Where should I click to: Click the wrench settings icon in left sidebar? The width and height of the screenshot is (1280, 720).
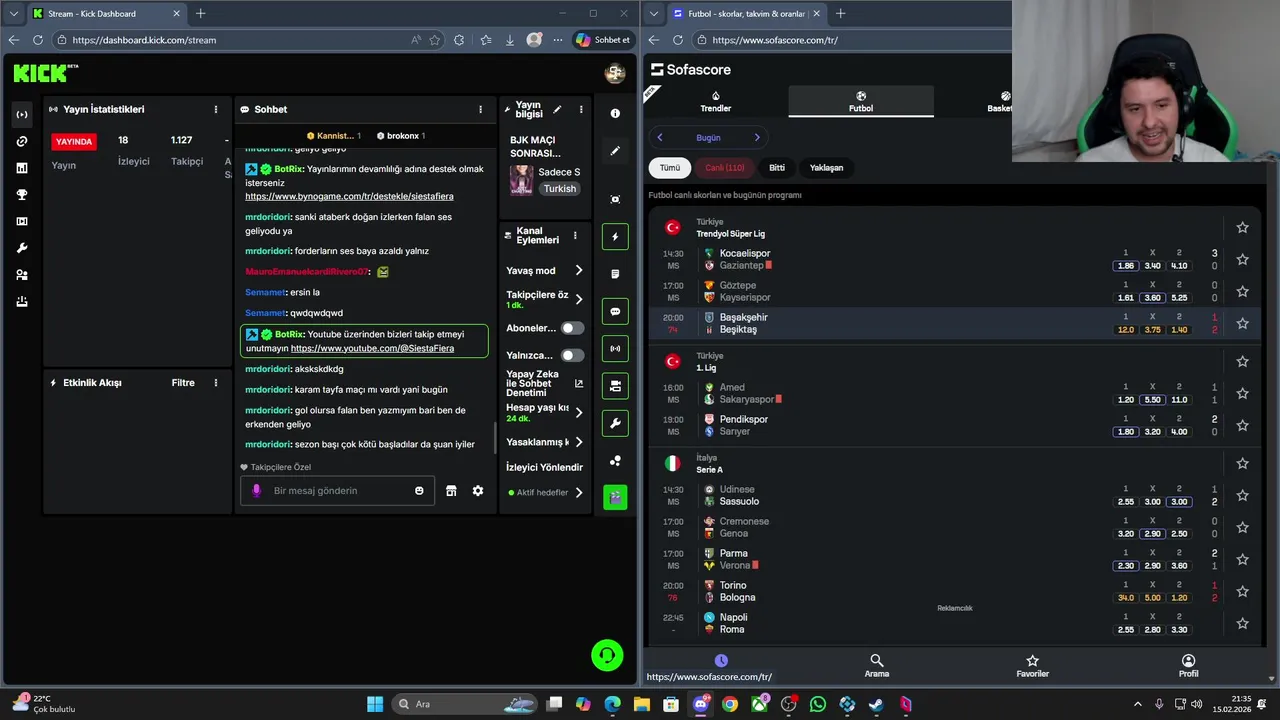pyautogui.click(x=22, y=248)
